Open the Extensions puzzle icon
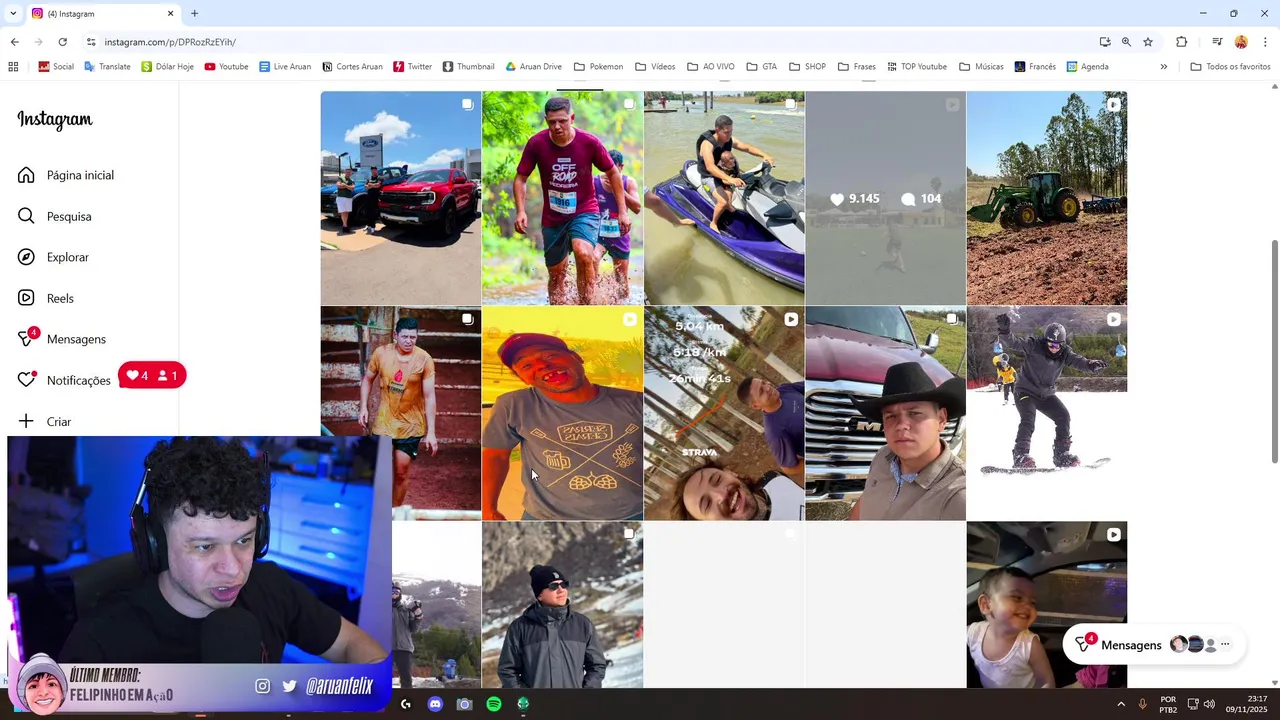This screenshot has height=720, width=1280. point(1181,42)
